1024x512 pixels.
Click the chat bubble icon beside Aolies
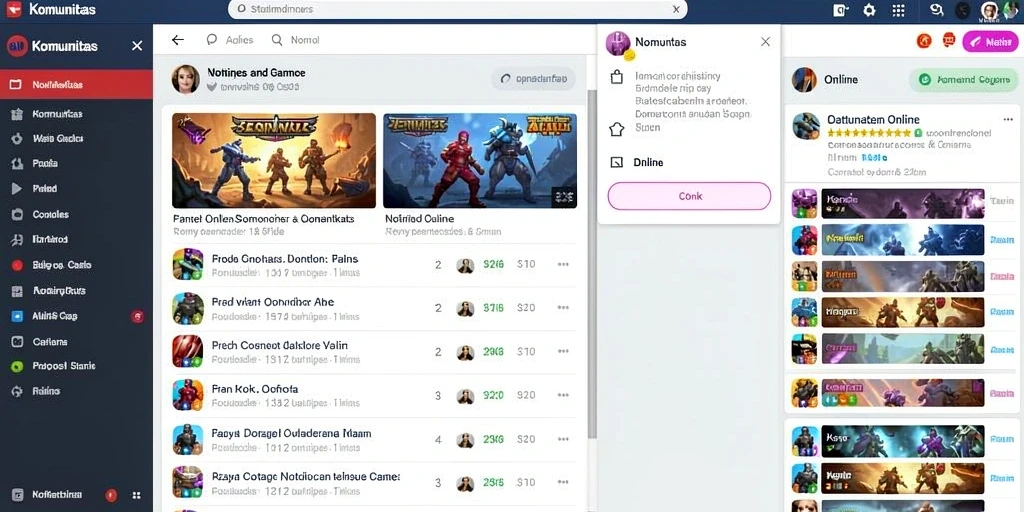pos(212,40)
